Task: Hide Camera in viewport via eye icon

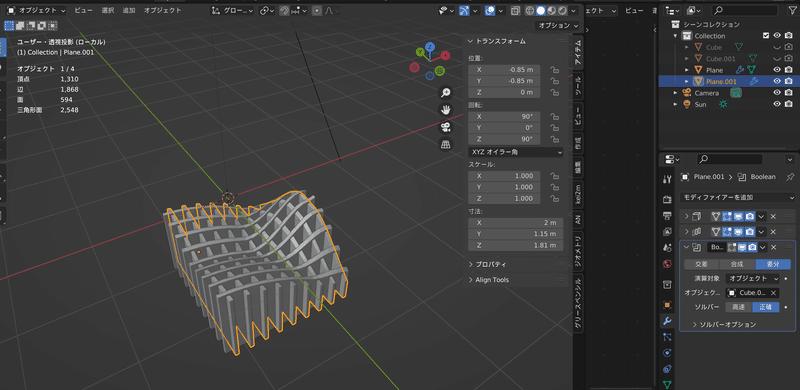Action: click(x=777, y=92)
